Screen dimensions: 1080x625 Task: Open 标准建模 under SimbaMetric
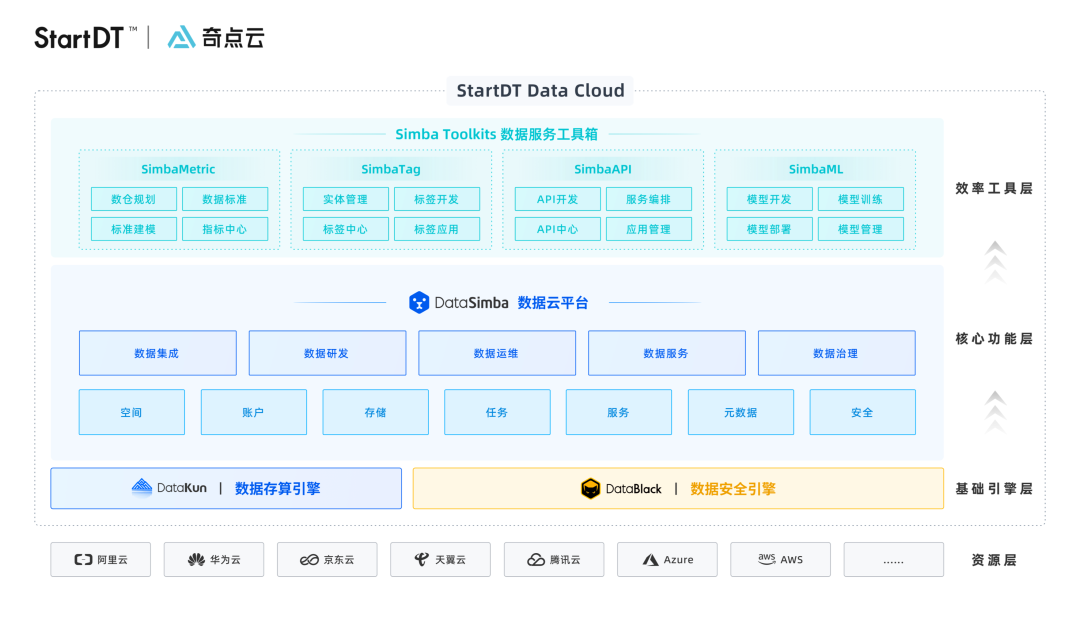coord(134,229)
